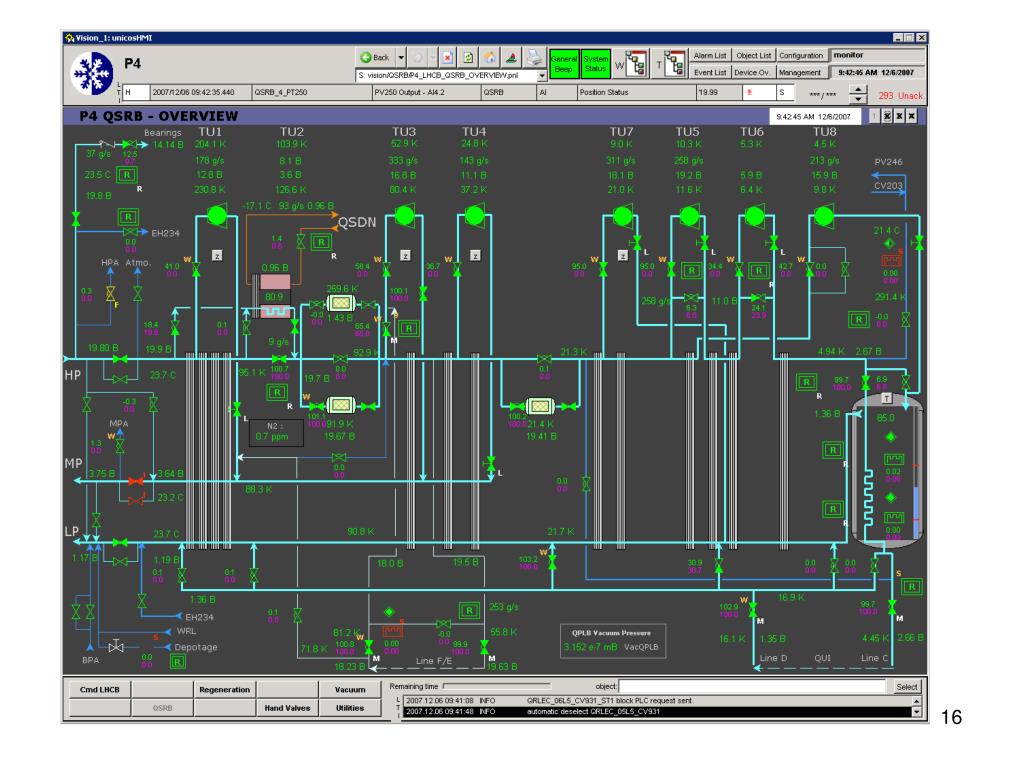Click the Hand Valves button
This screenshot has width=1024, height=768.
pos(287,708)
